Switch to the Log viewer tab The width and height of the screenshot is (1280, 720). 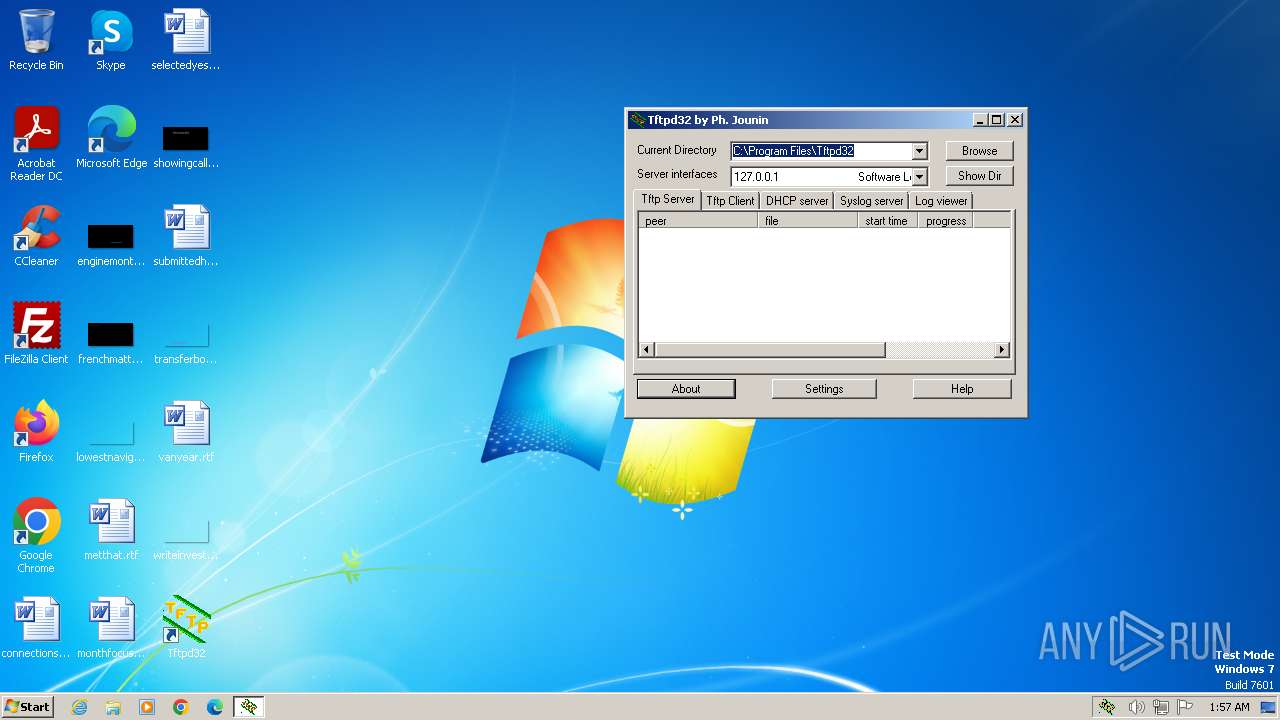tap(941, 201)
